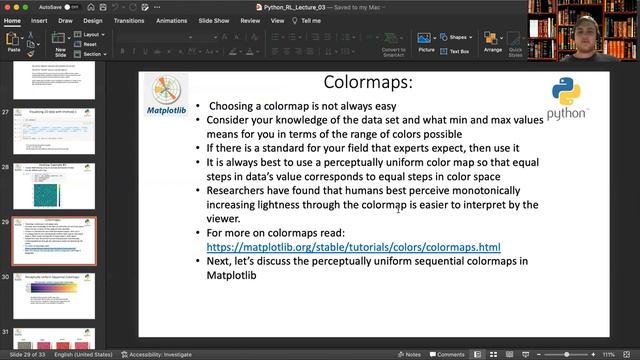
Task: Open the Shapes dropdown arrow
Action: click(x=471, y=37)
